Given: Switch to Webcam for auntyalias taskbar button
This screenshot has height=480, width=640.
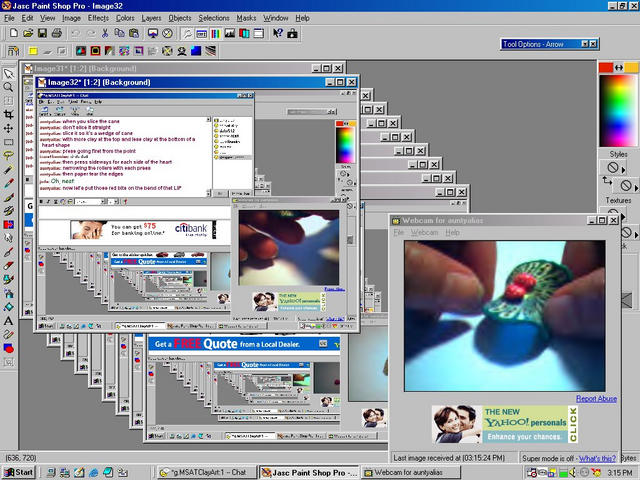Looking at the screenshot, I should click(x=411, y=472).
